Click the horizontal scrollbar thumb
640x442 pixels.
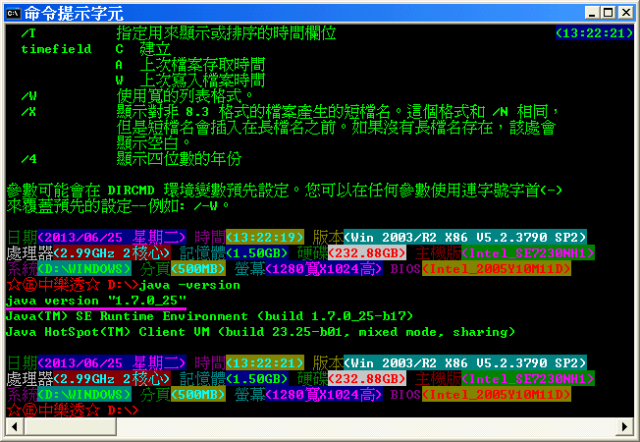coord(70,427)
